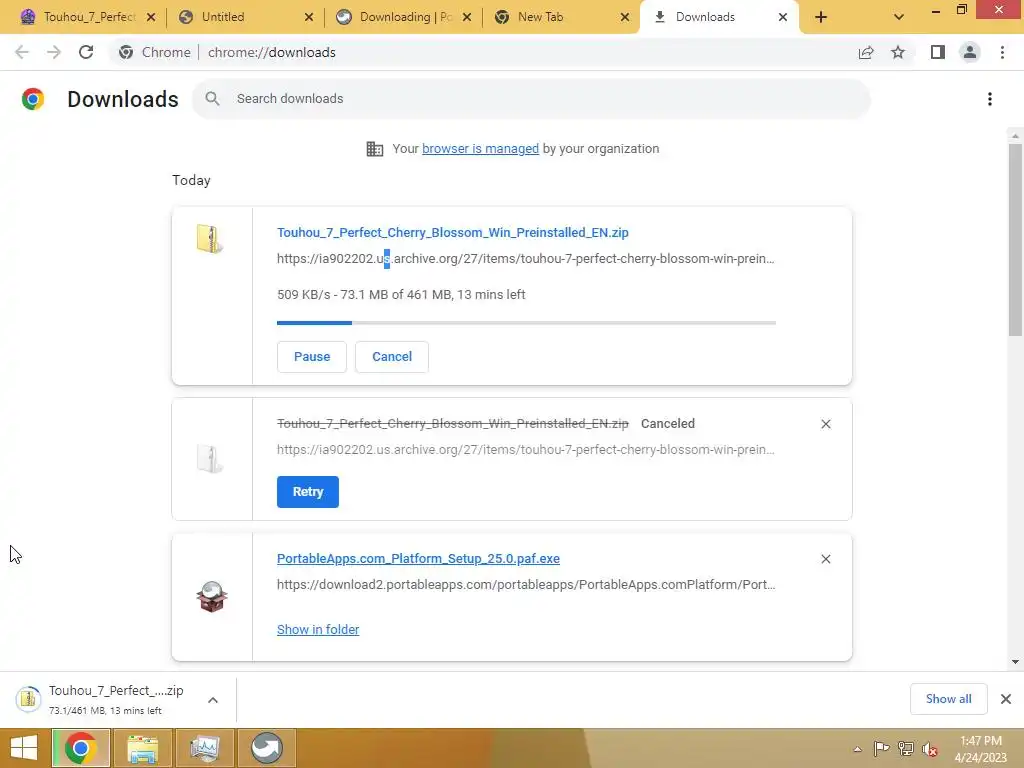Click the browser forward arrow
Screen dimensions: 1024x768
pyautogui.click(x=54, y=52)
